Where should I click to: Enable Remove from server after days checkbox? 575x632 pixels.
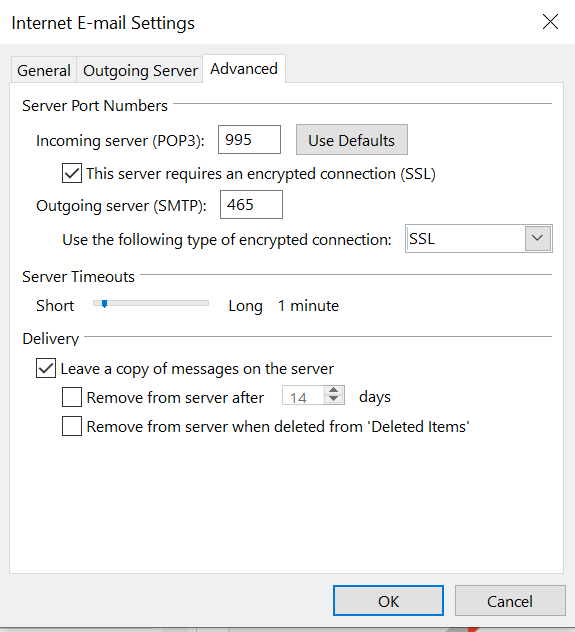(x=72, y=397)
